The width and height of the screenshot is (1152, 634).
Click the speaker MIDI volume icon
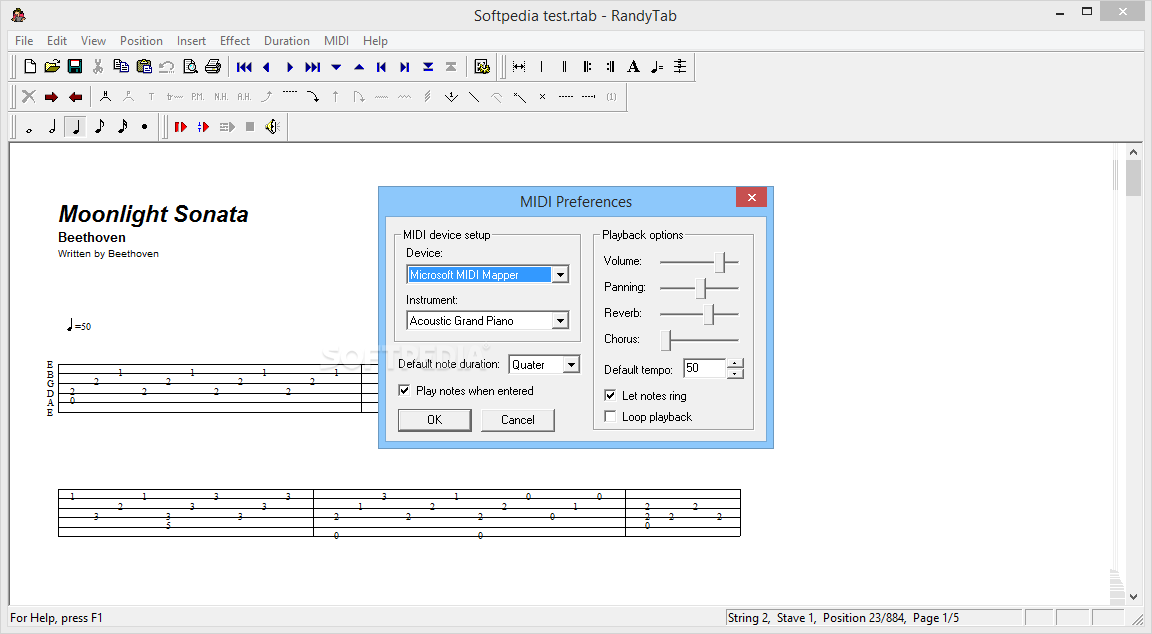(273, 127)
